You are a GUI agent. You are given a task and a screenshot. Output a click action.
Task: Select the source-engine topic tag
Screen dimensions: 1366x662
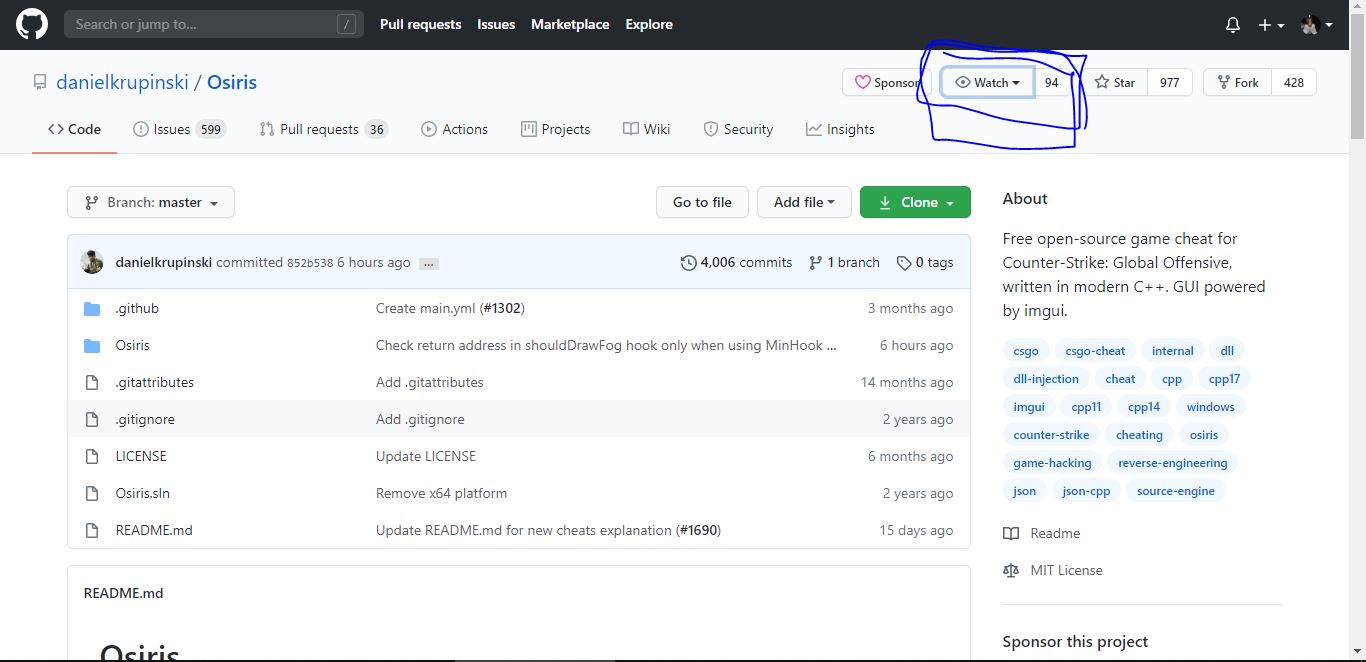pos(1175,491)
